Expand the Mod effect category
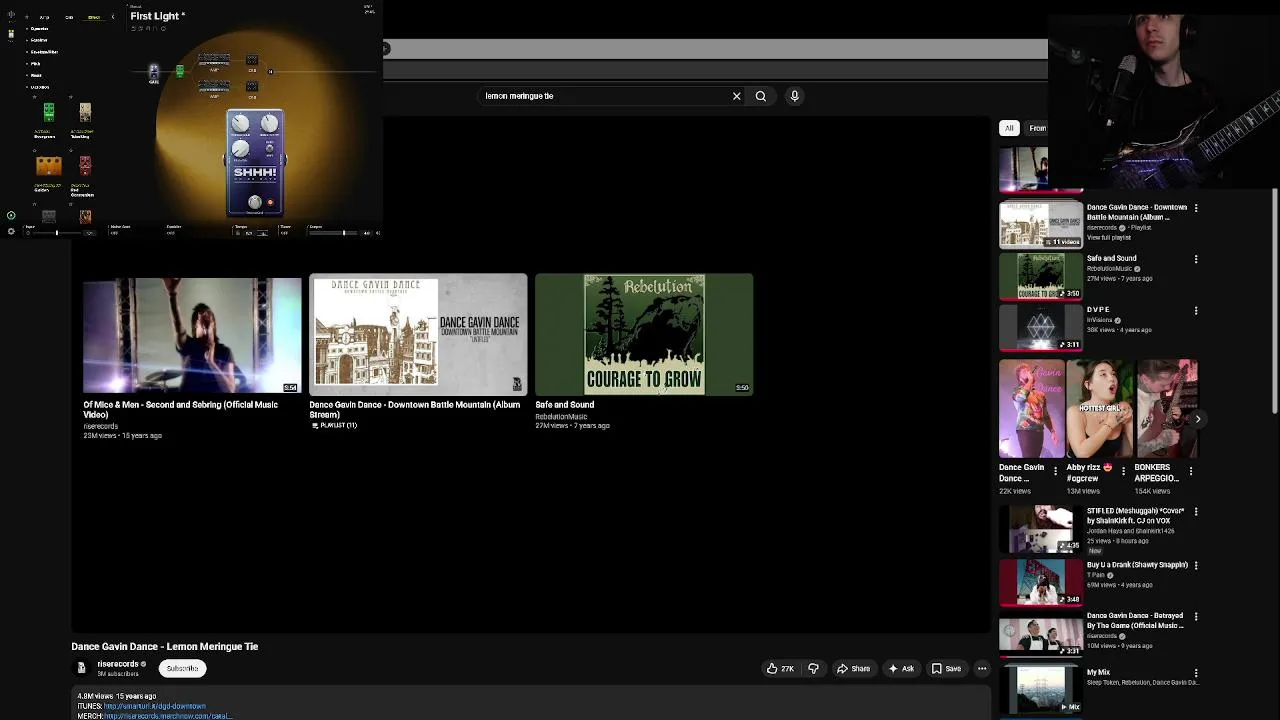Viewport: 1280px width, 720px height. point(36,75)
